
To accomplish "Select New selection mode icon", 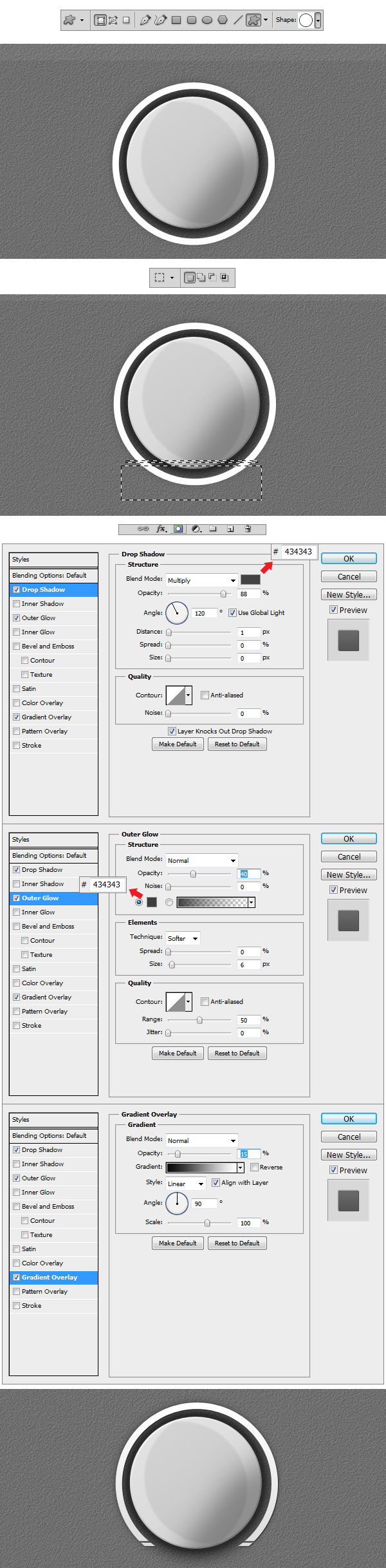I will click(x=190, y=278).
